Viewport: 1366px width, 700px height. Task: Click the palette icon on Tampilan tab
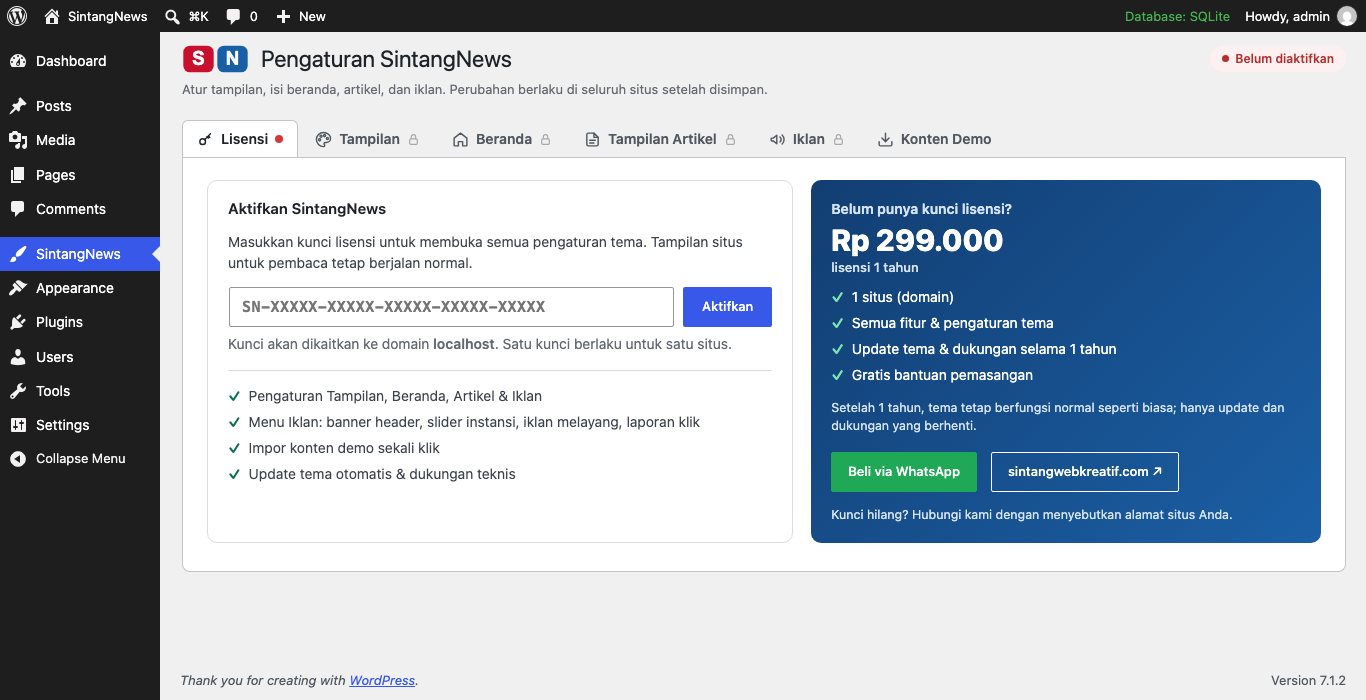pyautogui.click(x=323, y=140)
